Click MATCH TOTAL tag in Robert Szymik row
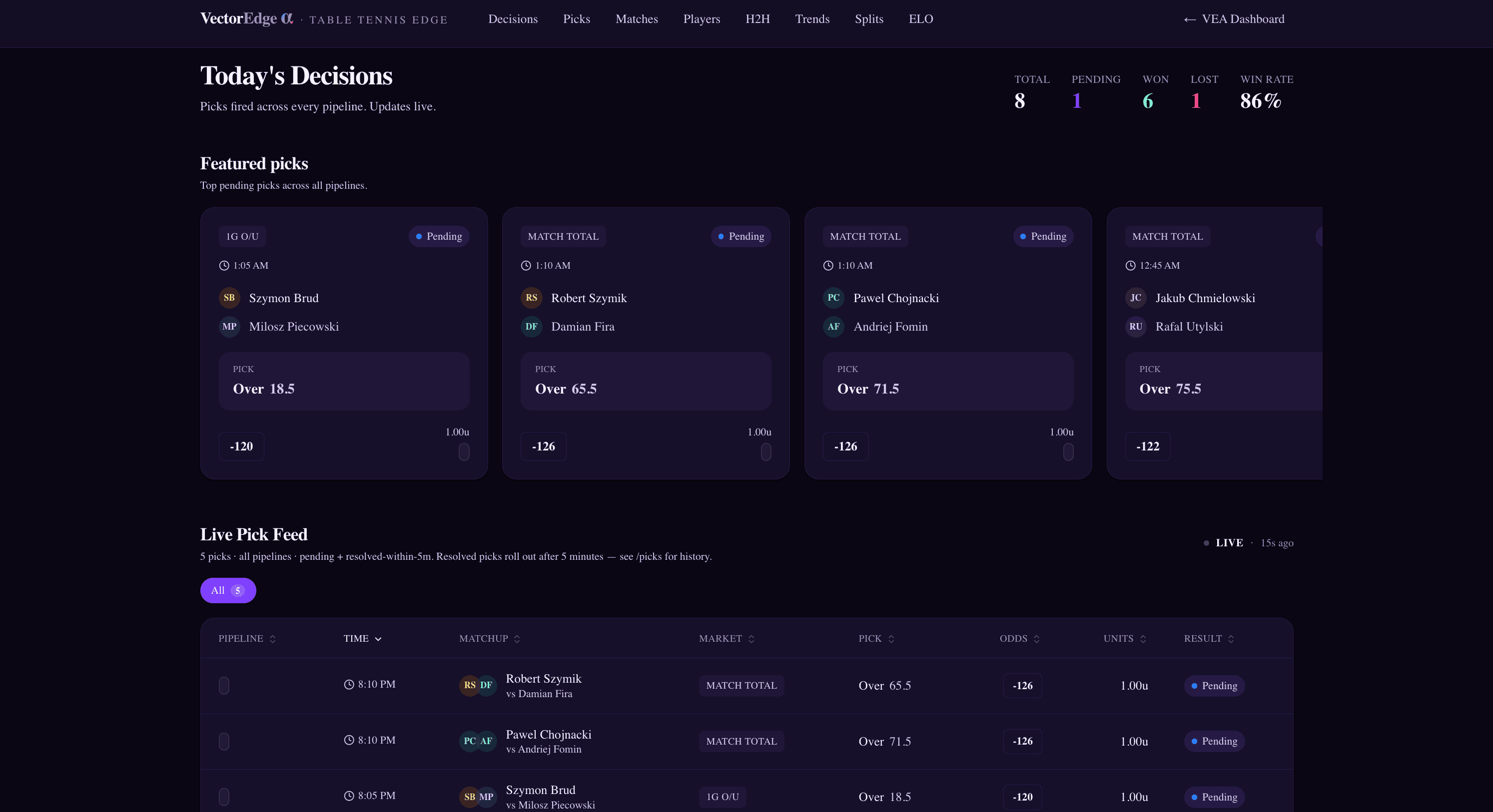The width and height of the screenshot is (1493, 812). click(742, 686)
